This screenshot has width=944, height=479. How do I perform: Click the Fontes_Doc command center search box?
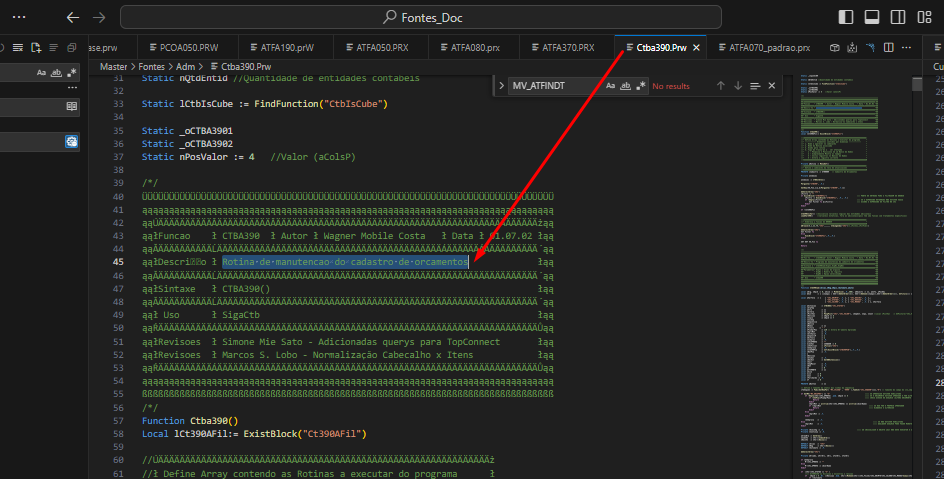(x=421, y=17)
